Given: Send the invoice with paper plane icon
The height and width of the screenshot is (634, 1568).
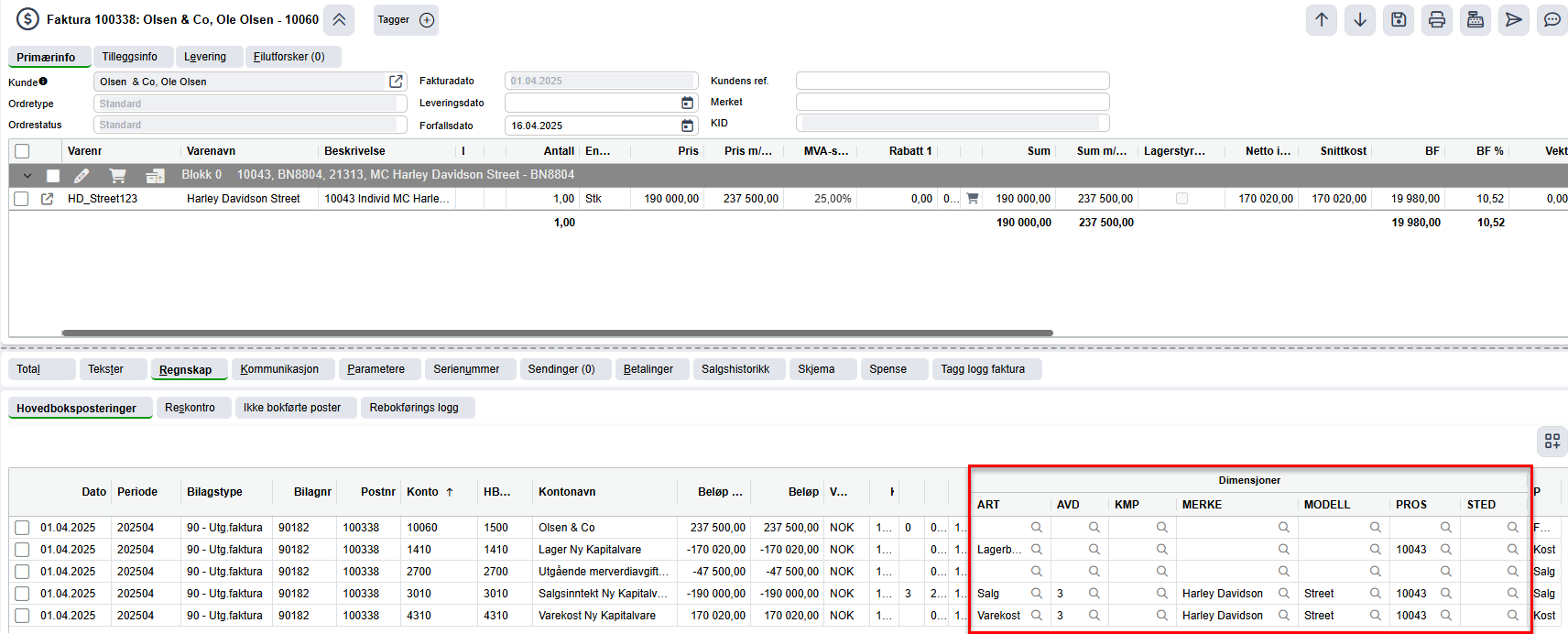Looking at the screenshot, I should [1514, 19].
